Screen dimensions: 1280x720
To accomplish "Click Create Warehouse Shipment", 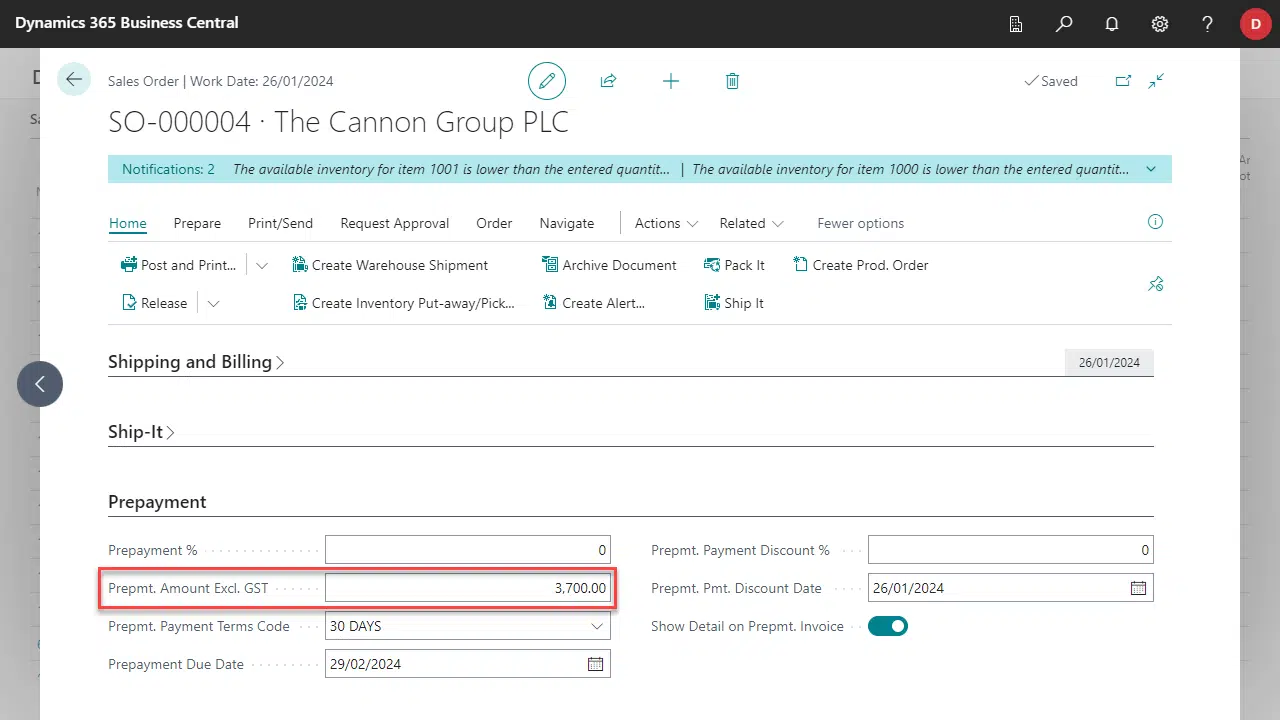I will pyautogui.click(x=390, y=265).
